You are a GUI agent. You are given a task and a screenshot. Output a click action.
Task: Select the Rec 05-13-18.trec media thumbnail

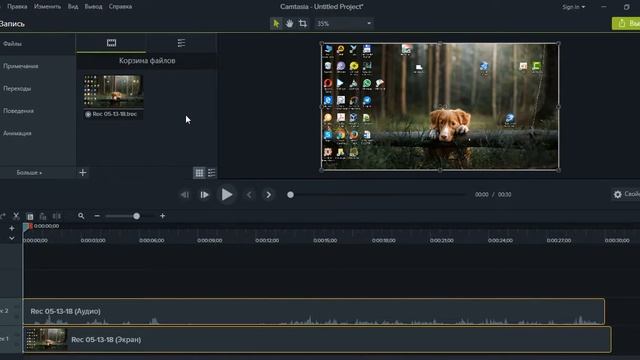click(x=113, y=91)
